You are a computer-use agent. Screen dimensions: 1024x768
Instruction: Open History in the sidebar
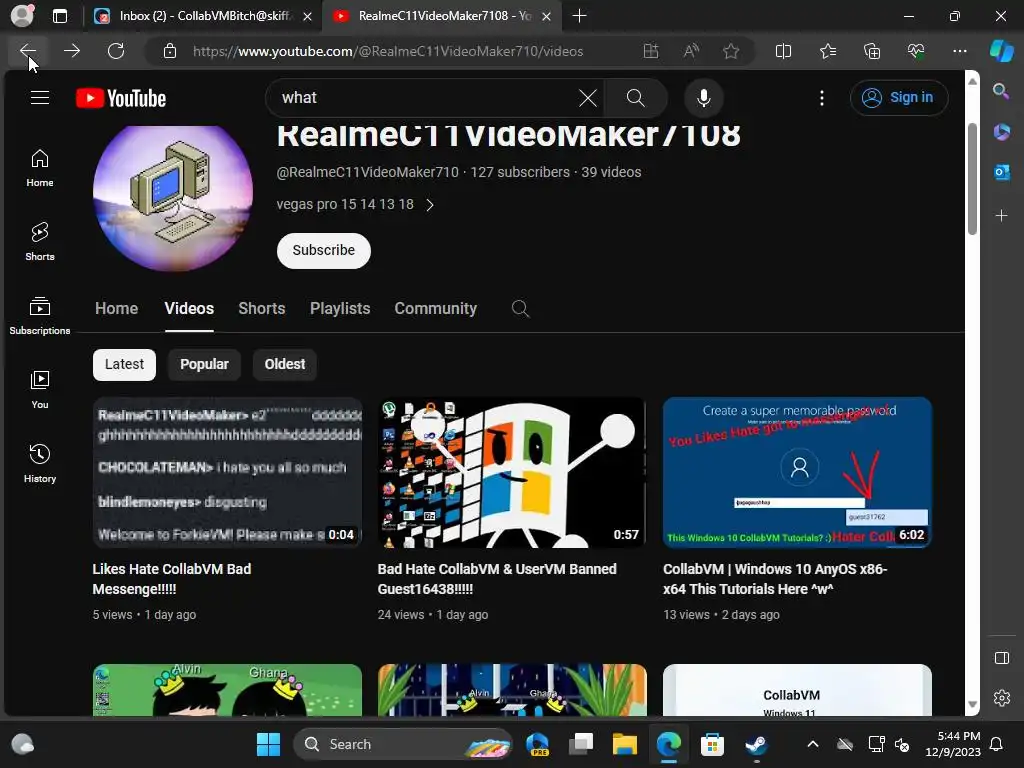40,464
